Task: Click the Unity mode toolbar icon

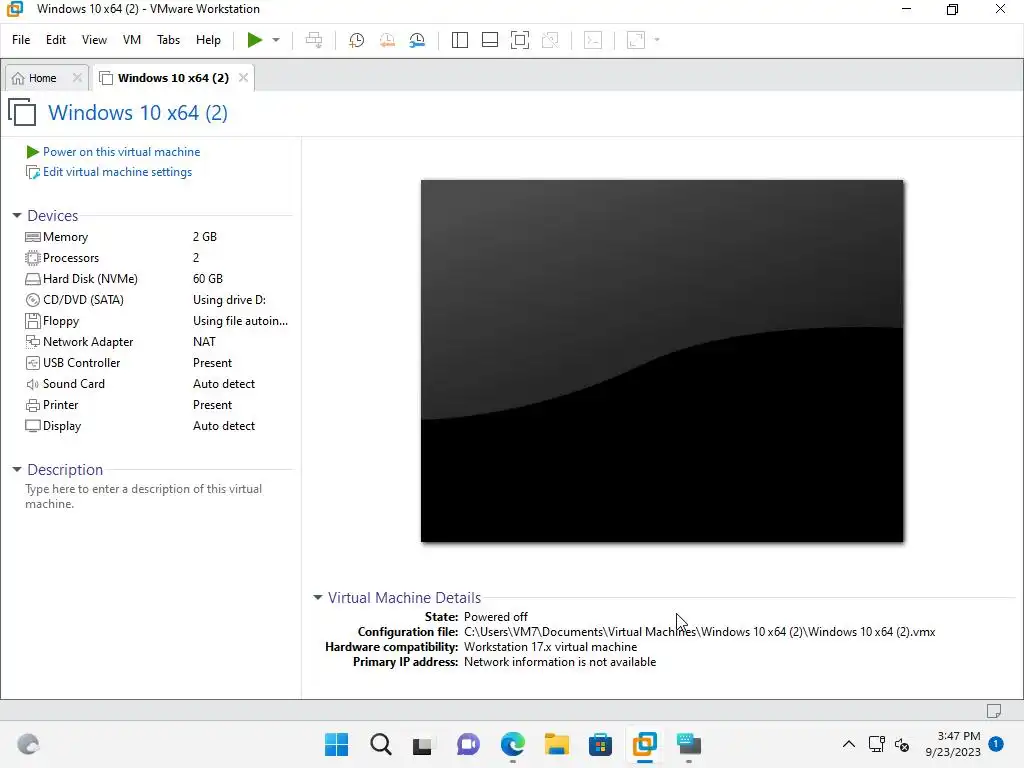Action: click(x=551, y=40)
